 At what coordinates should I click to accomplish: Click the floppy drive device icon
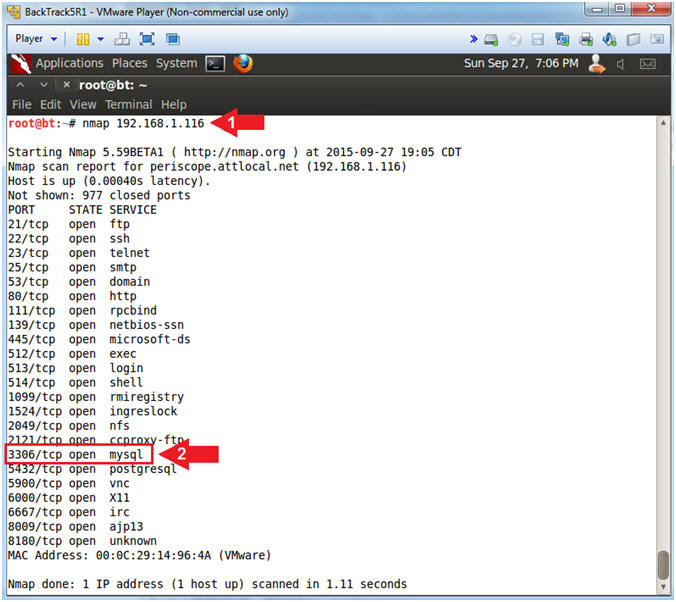(538, 40)
